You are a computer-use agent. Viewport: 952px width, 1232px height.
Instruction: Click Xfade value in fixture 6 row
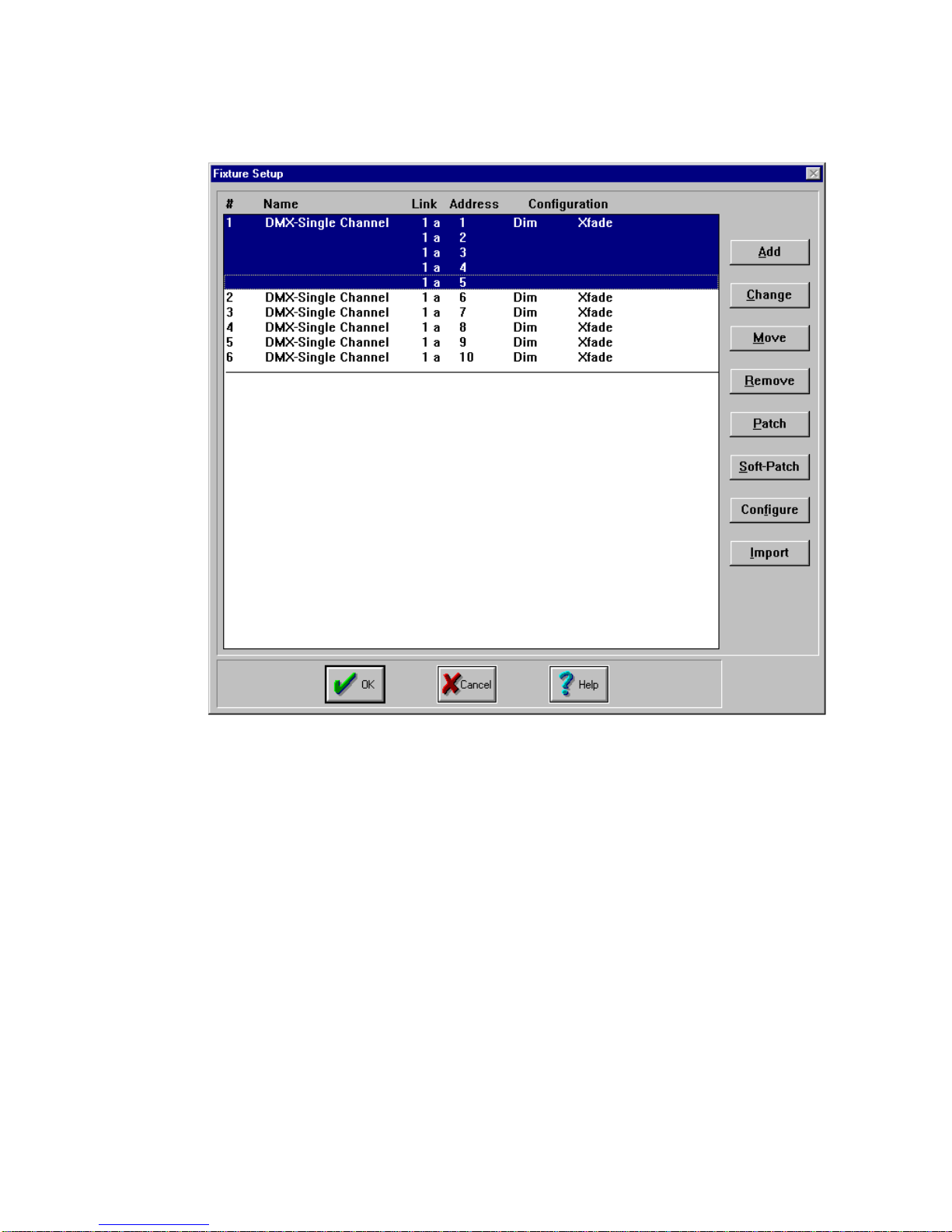(x=595, y=358)
